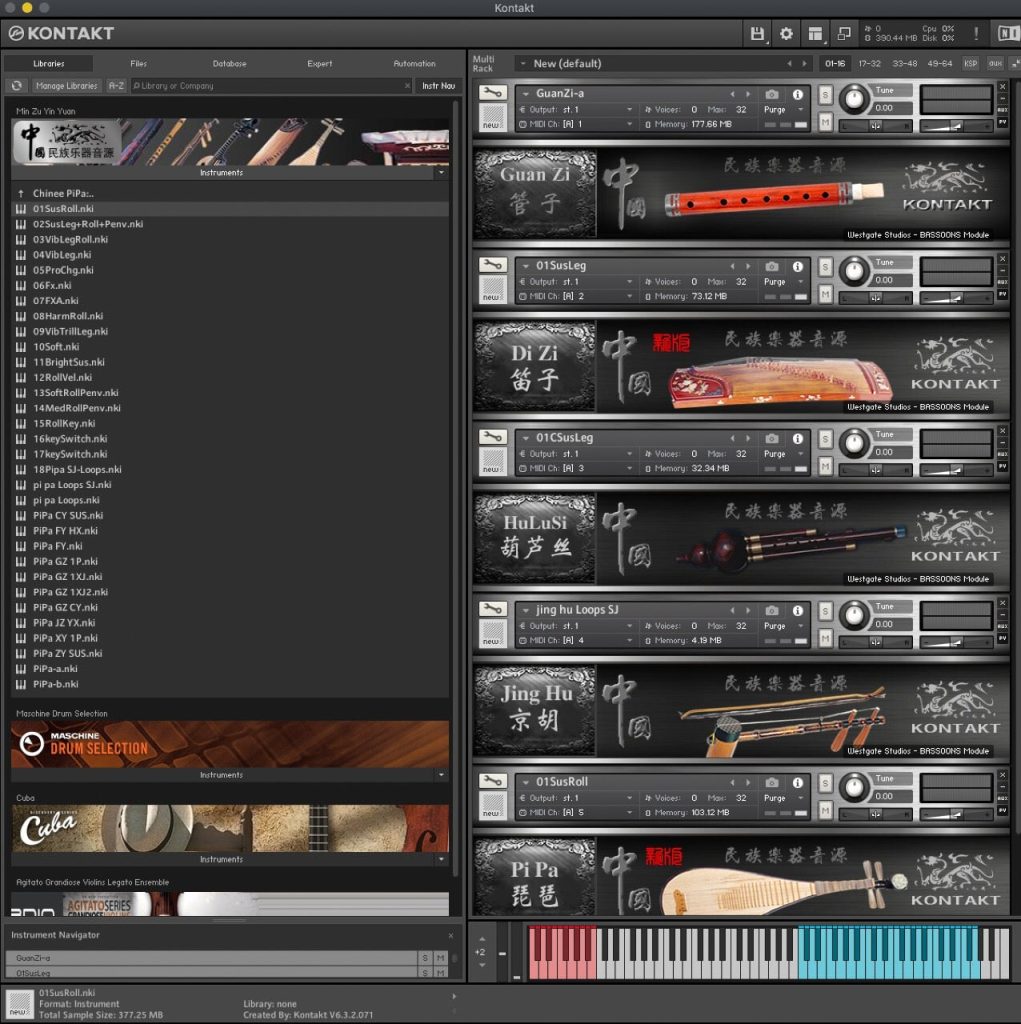The height and width of the screenshot is (1024, 1021).
Task: Select next GuanZi-a preset arrow
Action: [748, 94]
